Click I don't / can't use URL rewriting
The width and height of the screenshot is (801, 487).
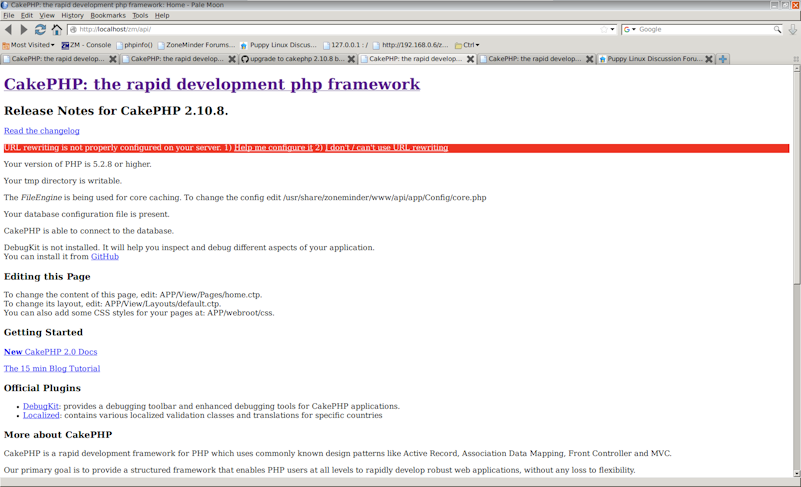(x=387, y=148)
